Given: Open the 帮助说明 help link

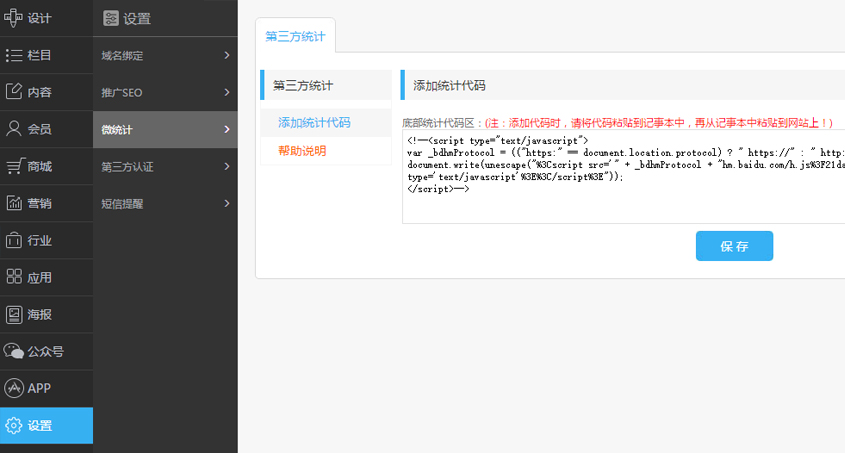Looking at the screenshot, I should 301,150.
